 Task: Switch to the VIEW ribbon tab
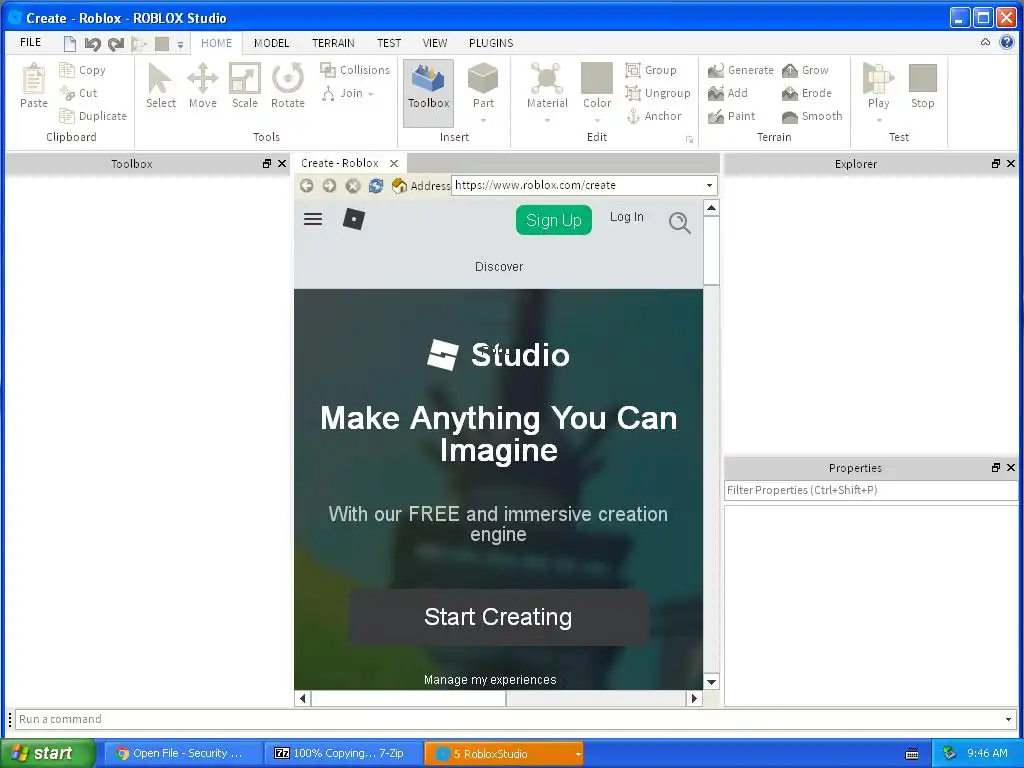[435, 43]
